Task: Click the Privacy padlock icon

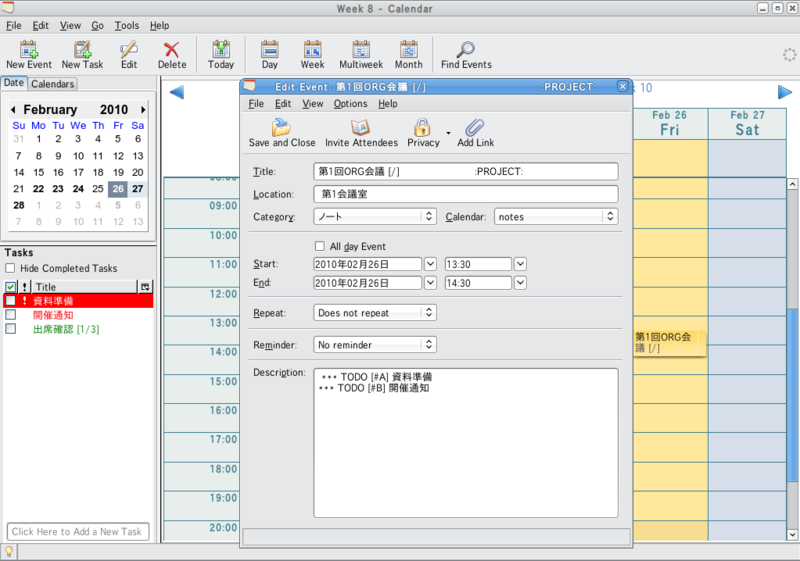Action: (422, 128)
